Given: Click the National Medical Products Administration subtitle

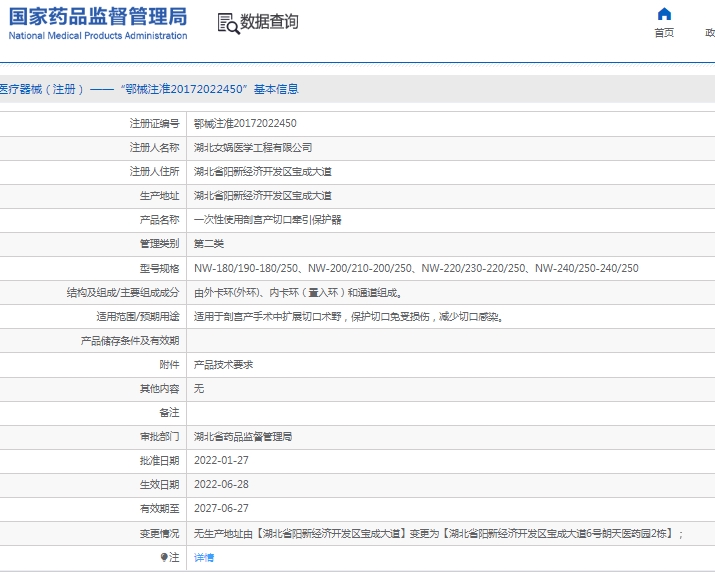Looking at the screenshot, I should coord(98,36).
